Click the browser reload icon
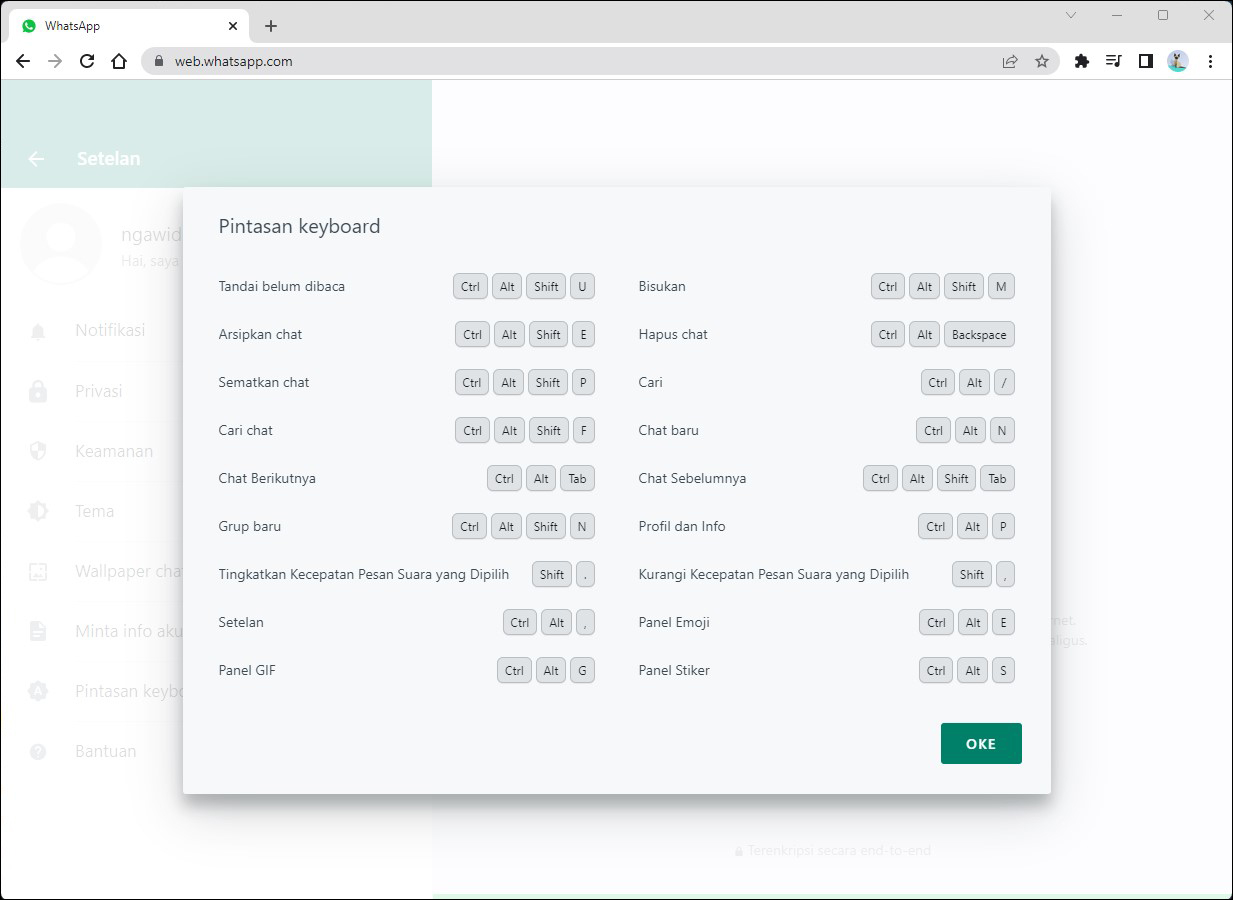The width and height of the screenshot is (1233, 900). pos(87,61)
